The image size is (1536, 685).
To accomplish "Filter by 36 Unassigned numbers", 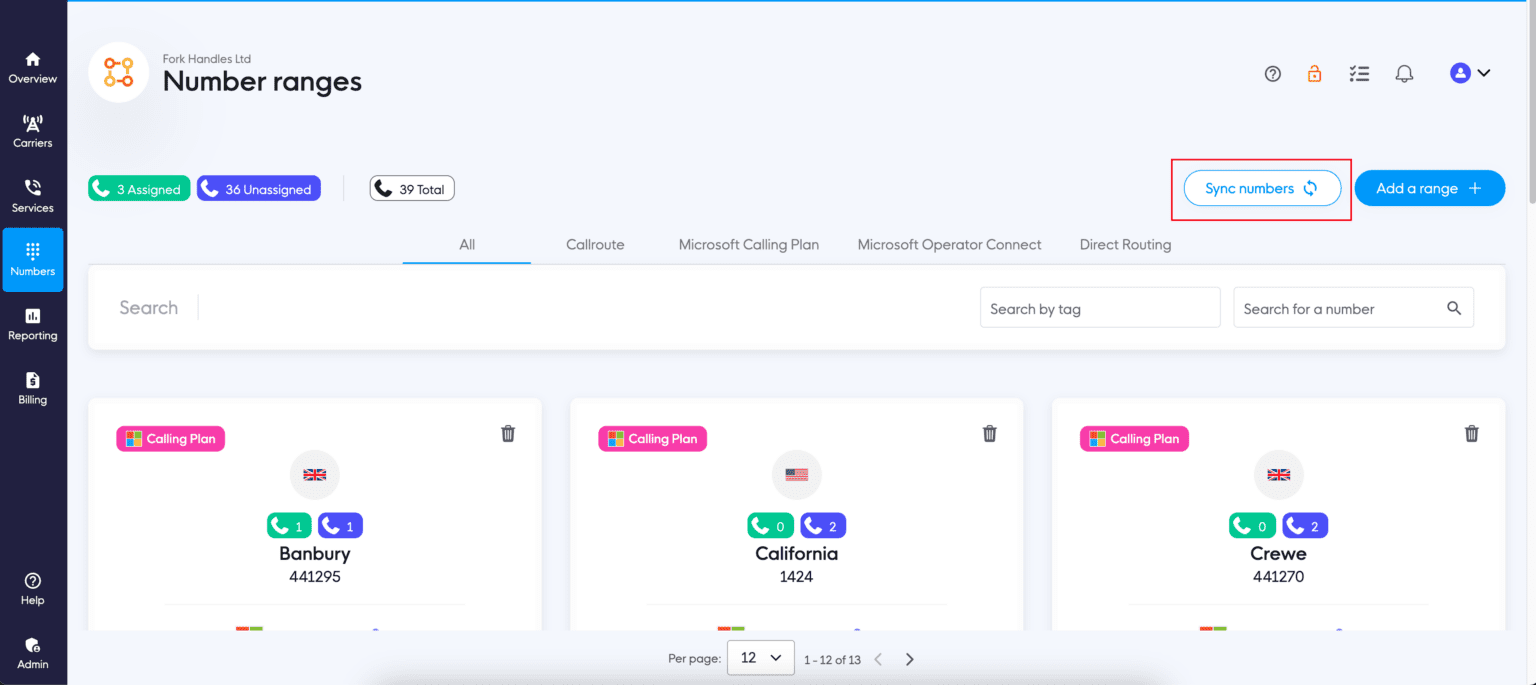I will [259, 189].
